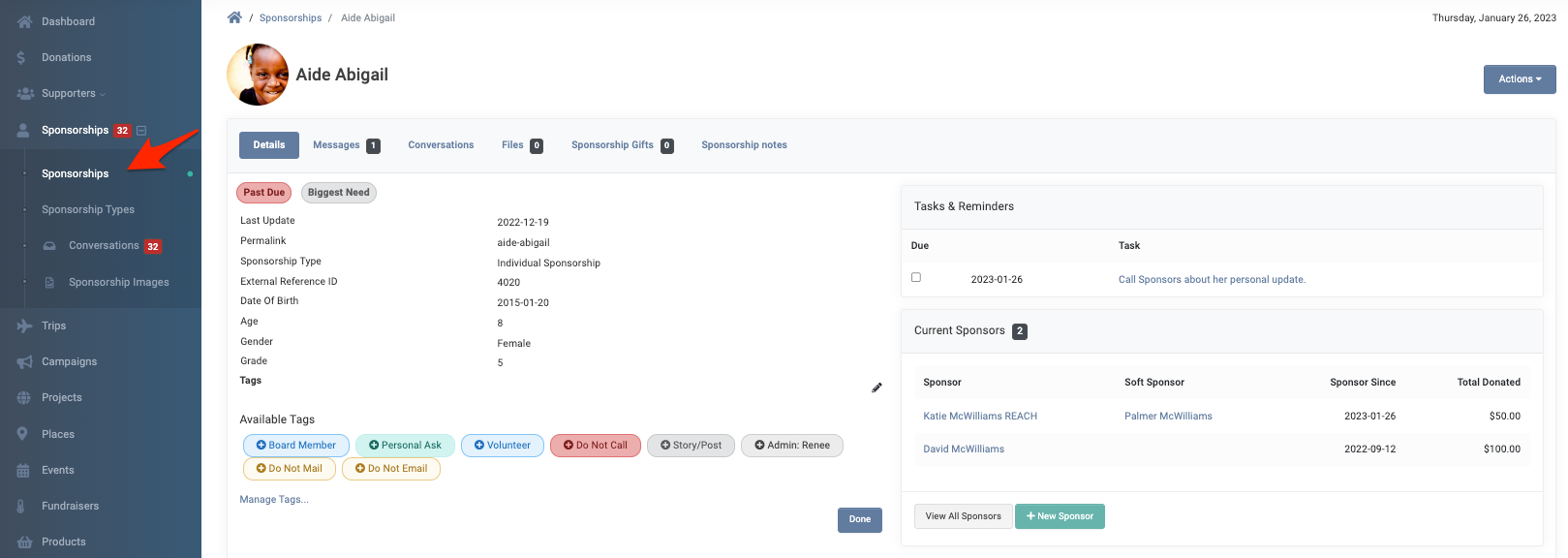Click the Sponsor Since column header
The height and width of the screenshot is (558, 1568).
[1363, 383]
